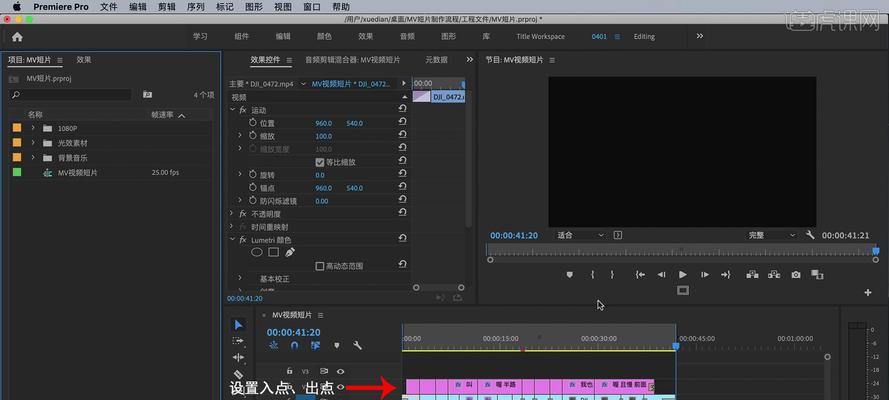This screenshot has width=889, height=400.
Task: Mark In point in Program Monitor
Action: point(592,275)
